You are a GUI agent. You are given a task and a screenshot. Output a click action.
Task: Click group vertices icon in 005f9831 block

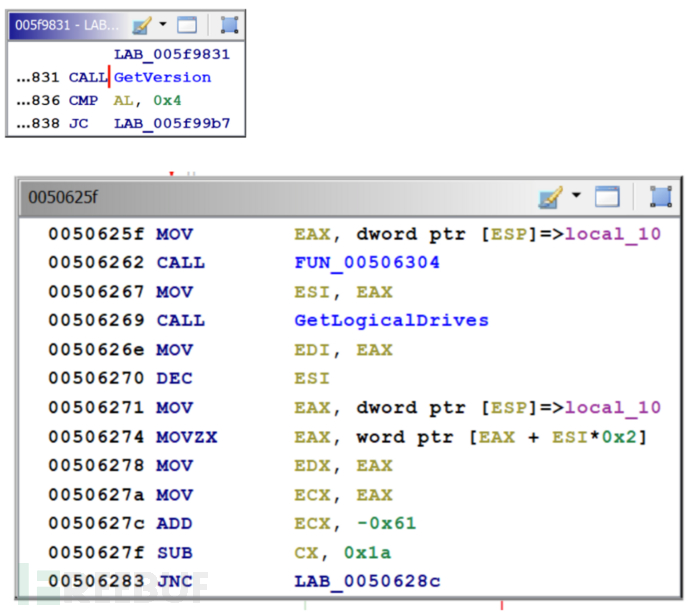229,25
